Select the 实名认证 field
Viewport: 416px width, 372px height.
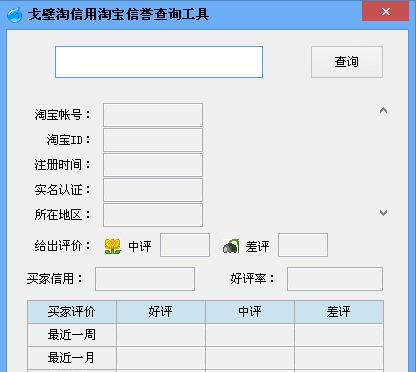click(153, 190)
